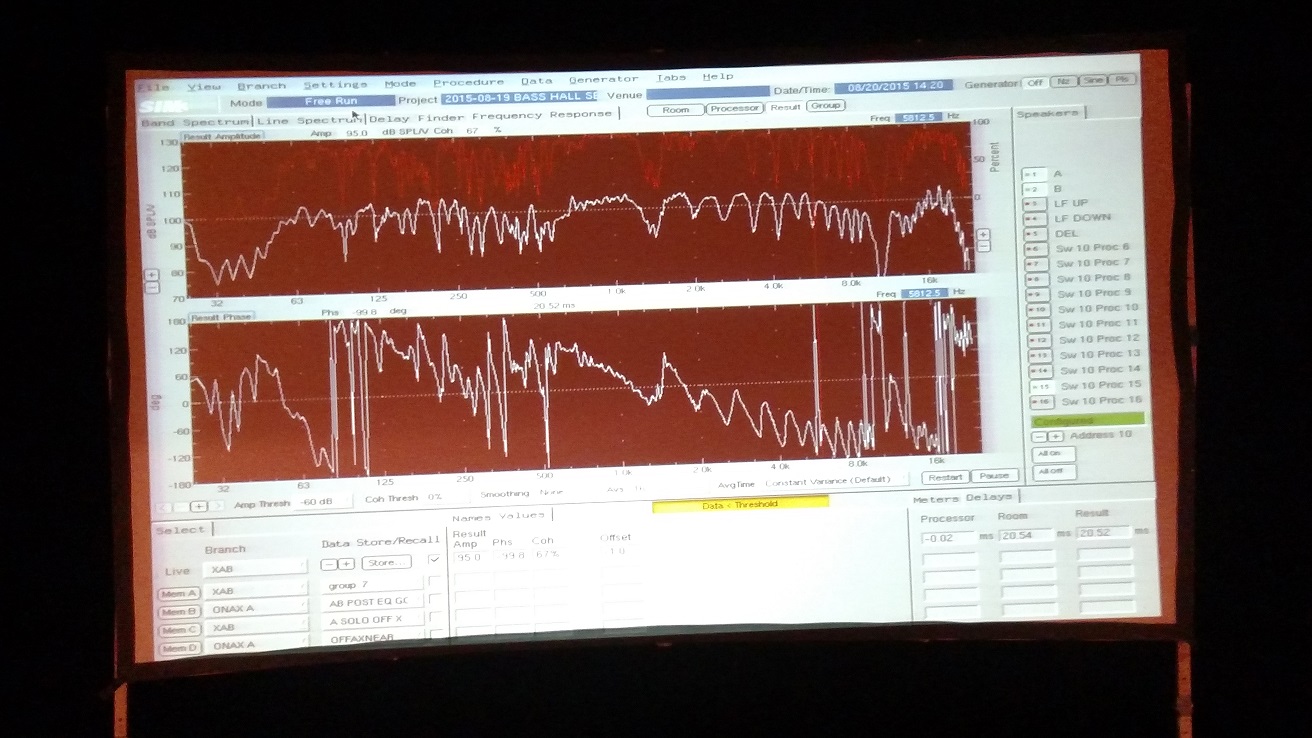Click minus button left of amplitude graph
The height and width of the screenshot is (738, 1312).
click(152, 287)
